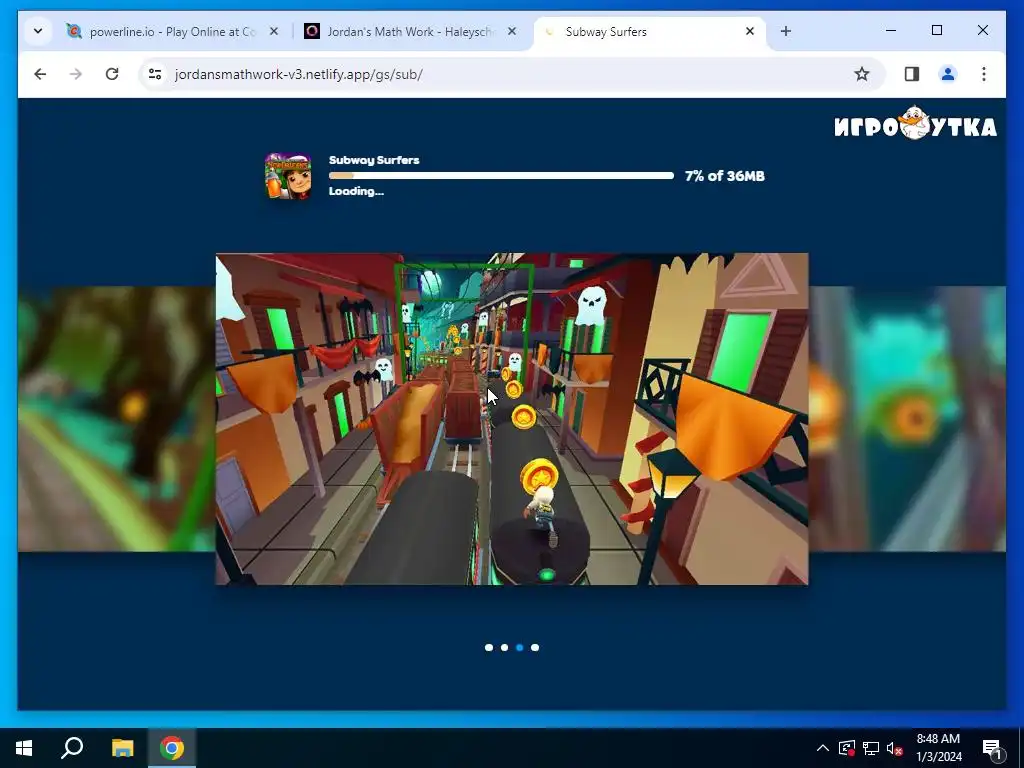Reload the current page
Image resolution: width=1024 pixels, height=768 pixels.
(112, 74)
